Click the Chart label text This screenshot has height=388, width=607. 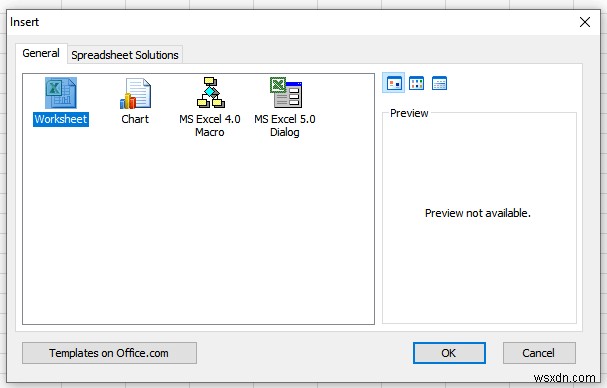[x=135, y=119]
